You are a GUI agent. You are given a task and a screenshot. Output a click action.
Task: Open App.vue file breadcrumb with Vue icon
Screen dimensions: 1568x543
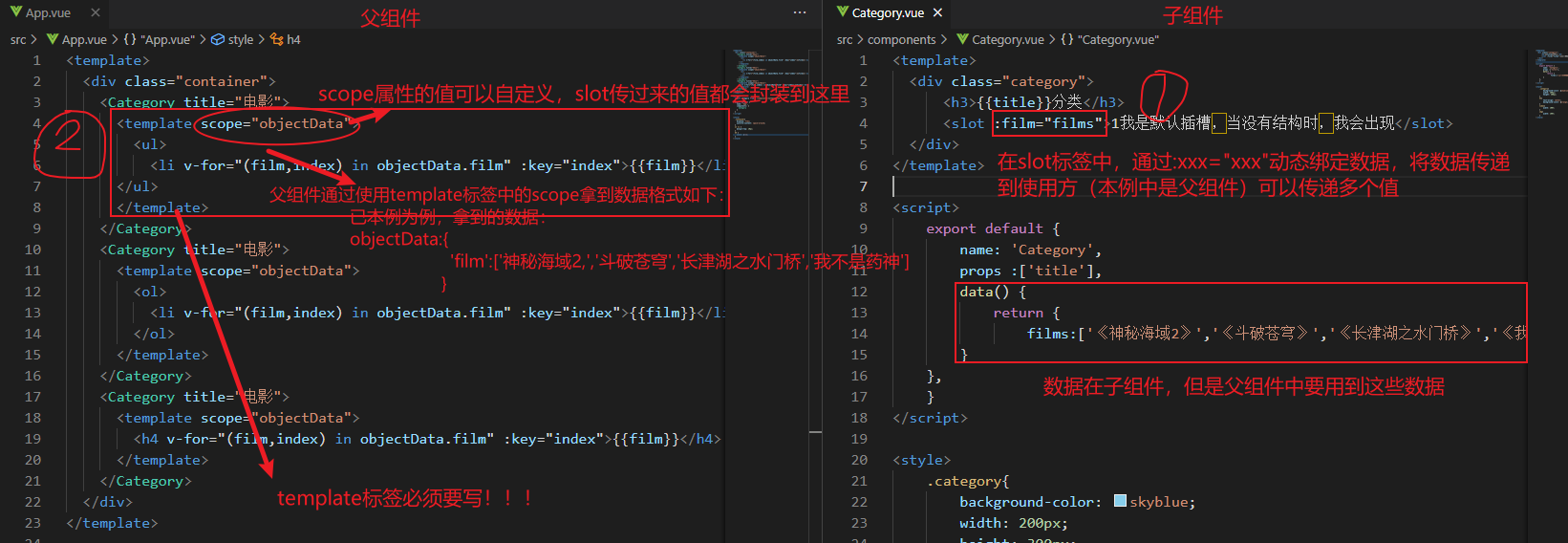77,39
